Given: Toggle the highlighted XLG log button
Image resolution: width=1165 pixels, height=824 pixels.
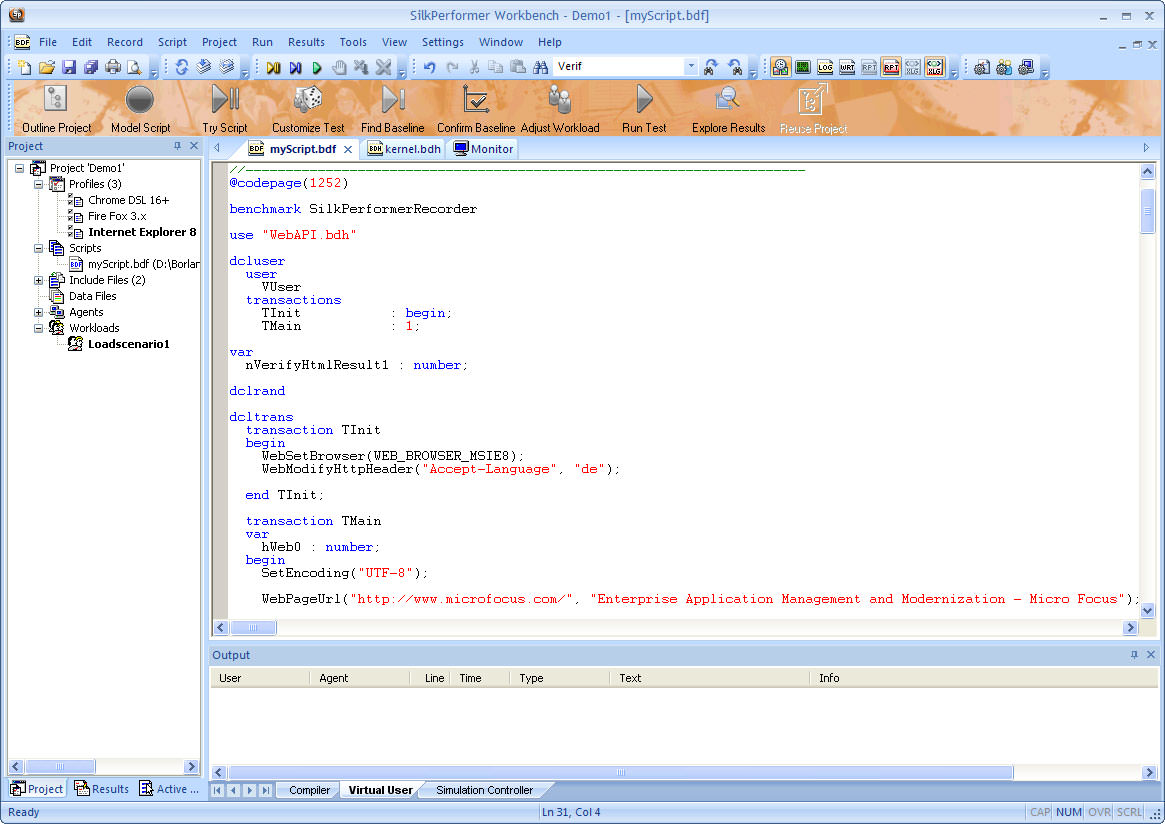Looking at the screenshot, I should point(935,68).
